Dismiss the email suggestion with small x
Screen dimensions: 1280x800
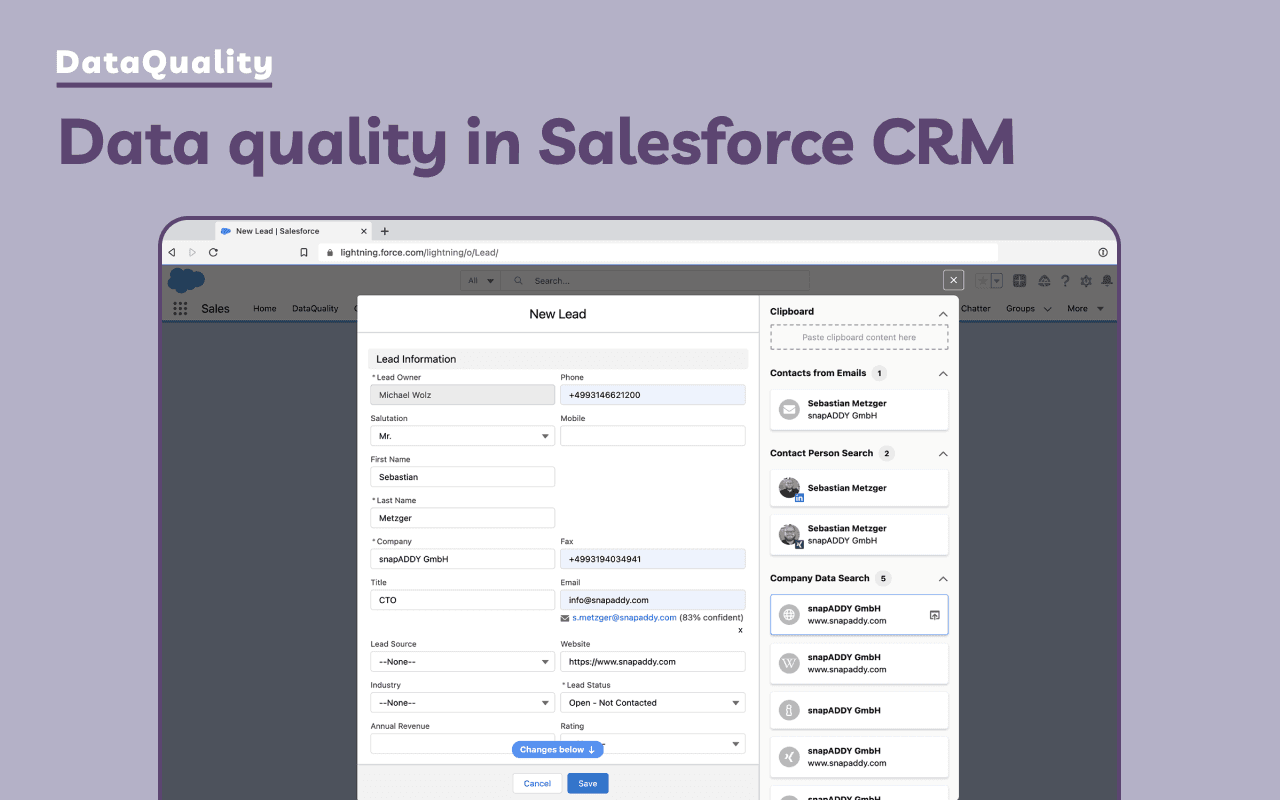(x=740, y=630)
